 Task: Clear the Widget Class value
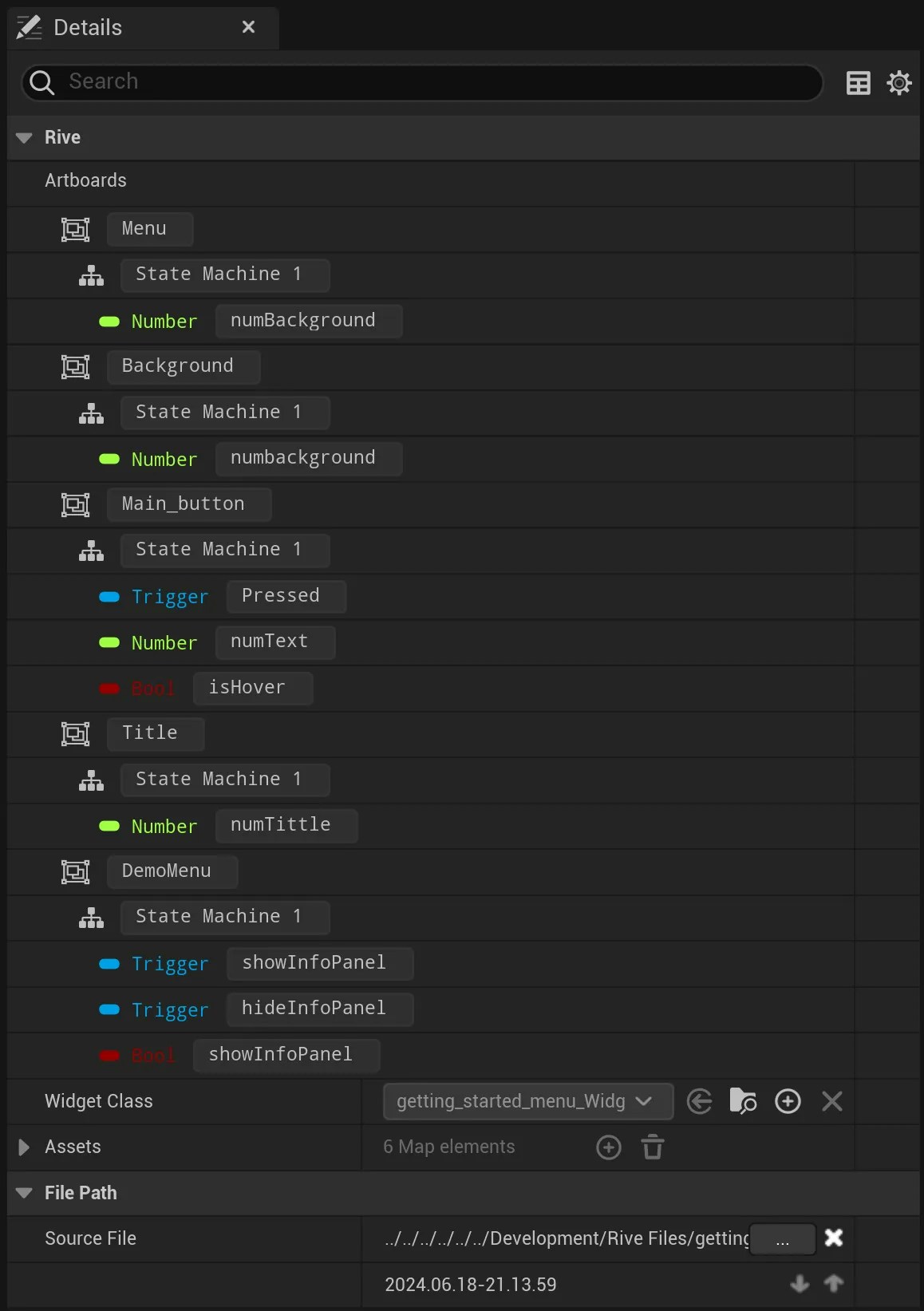(832, 1102)
